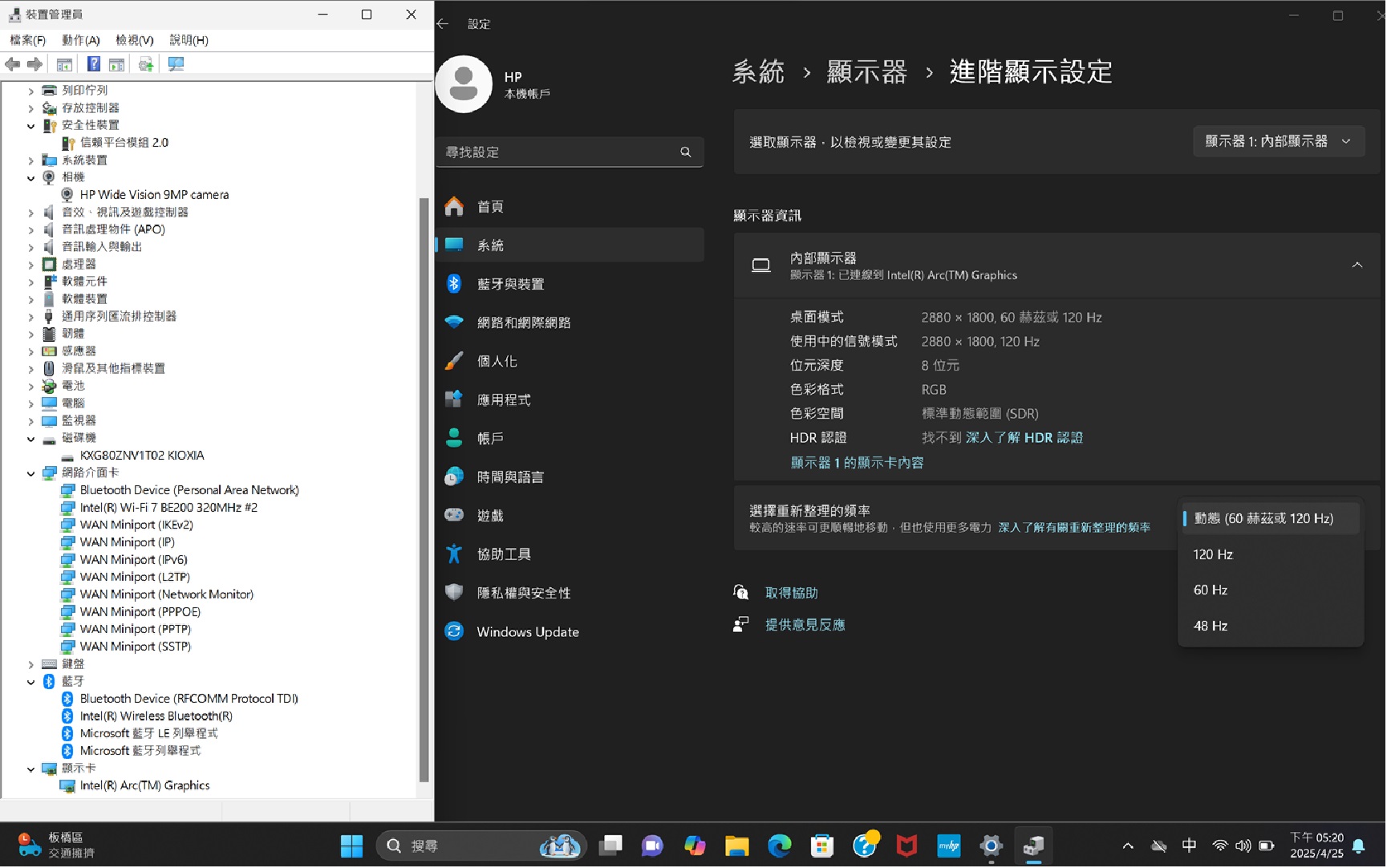Open the 檢視(V) menu
This screenshot has height=868, width=1387.
coord(134,40)
